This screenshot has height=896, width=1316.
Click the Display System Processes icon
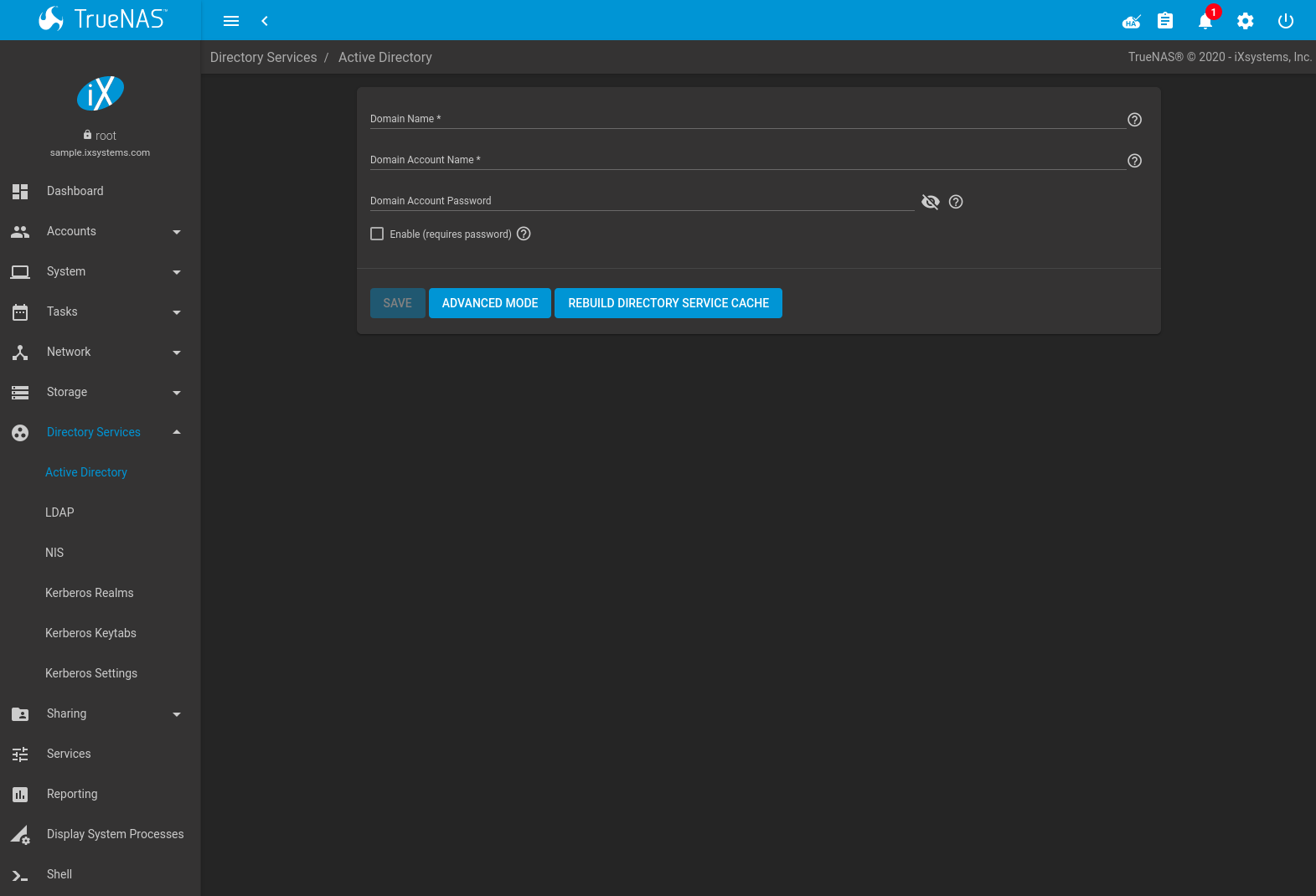(20, 834)
